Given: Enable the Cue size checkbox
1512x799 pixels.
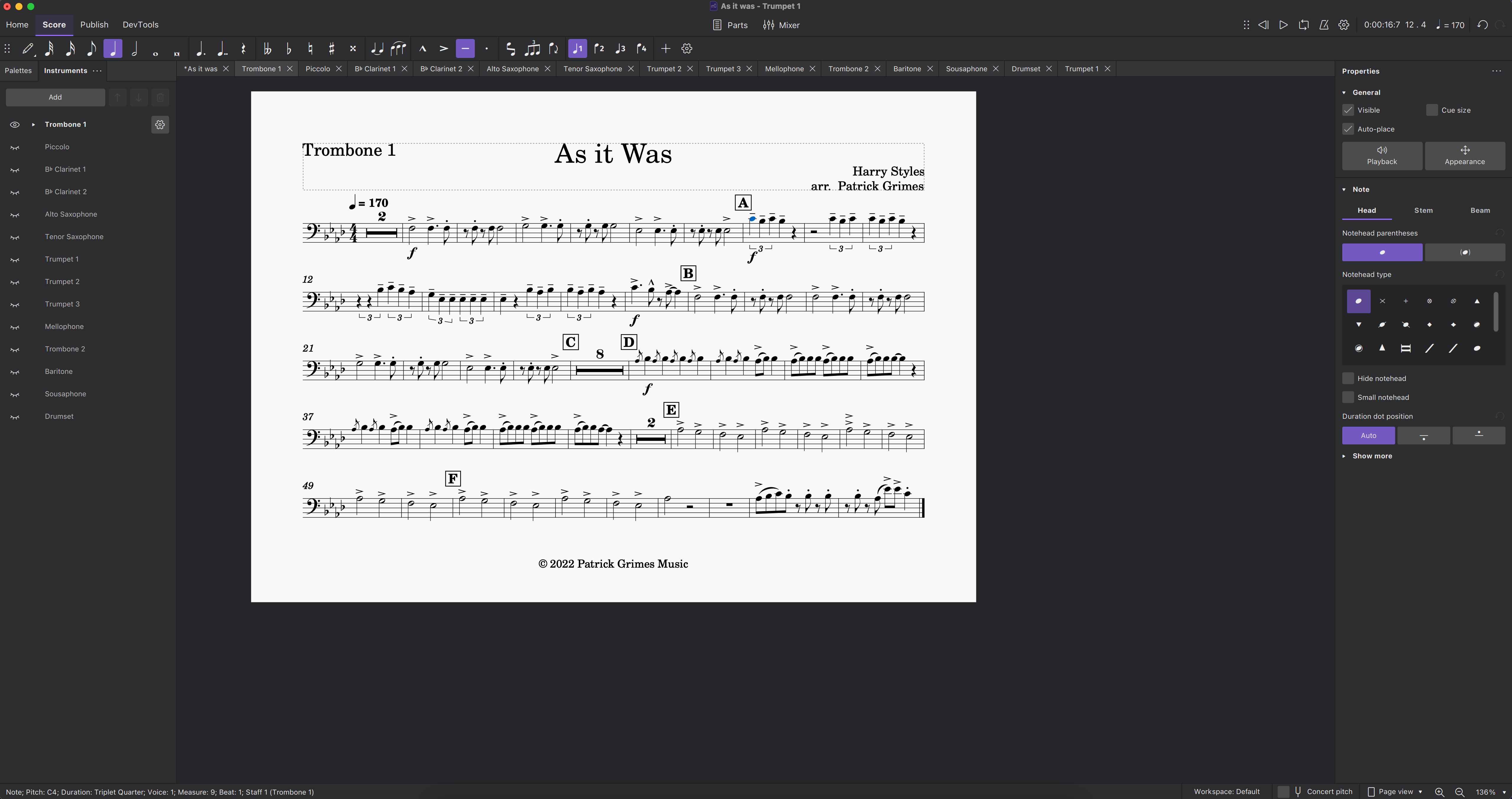Looking at the screenshot, I should tap(1432, 110).
